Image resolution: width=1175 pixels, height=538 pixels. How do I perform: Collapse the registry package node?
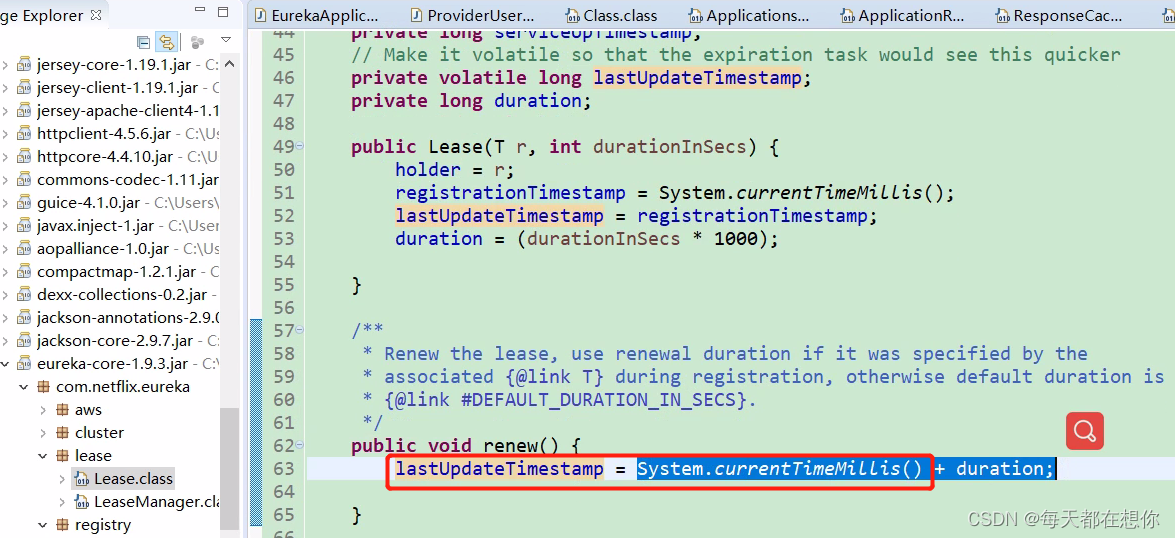[x=43, y=525]
